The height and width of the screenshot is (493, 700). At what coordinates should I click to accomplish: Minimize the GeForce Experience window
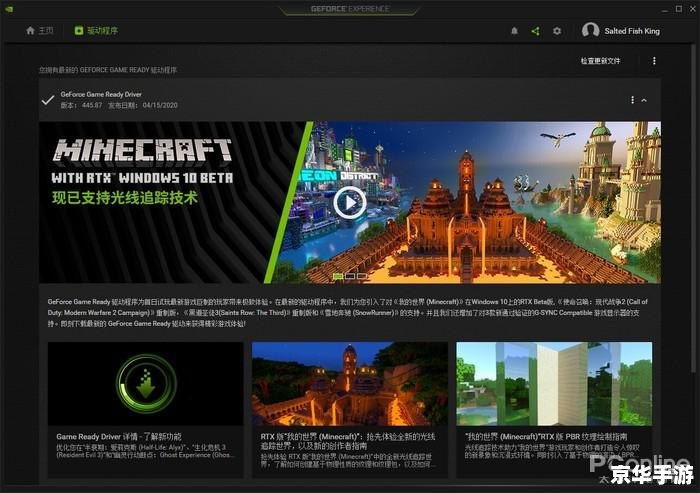tap(665, 8)
